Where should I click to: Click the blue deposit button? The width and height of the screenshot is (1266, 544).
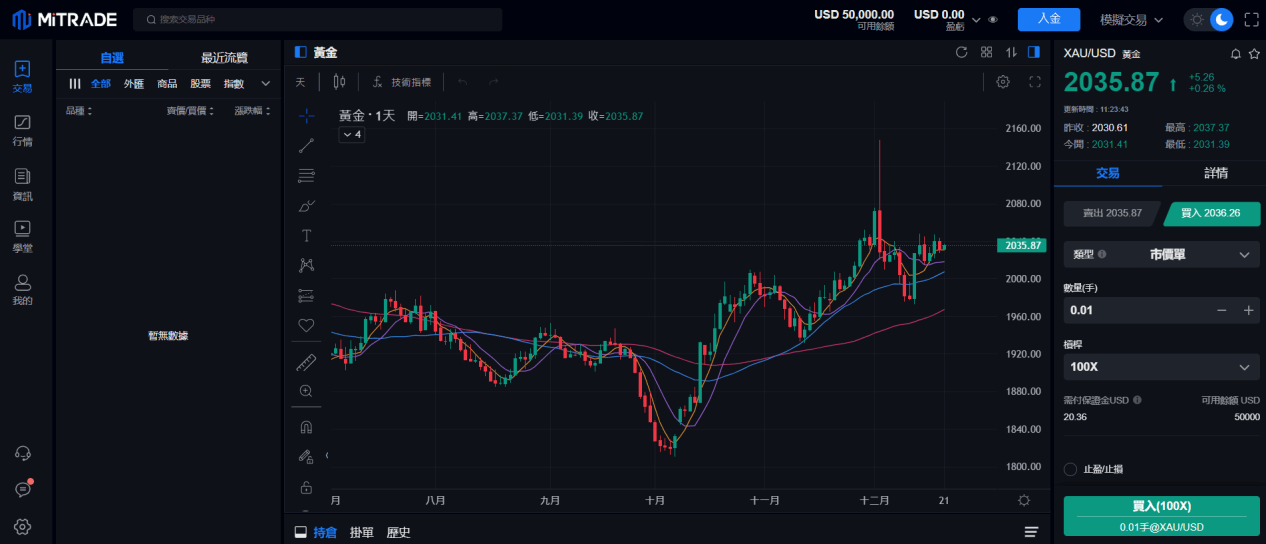[x=1048, y=19]
